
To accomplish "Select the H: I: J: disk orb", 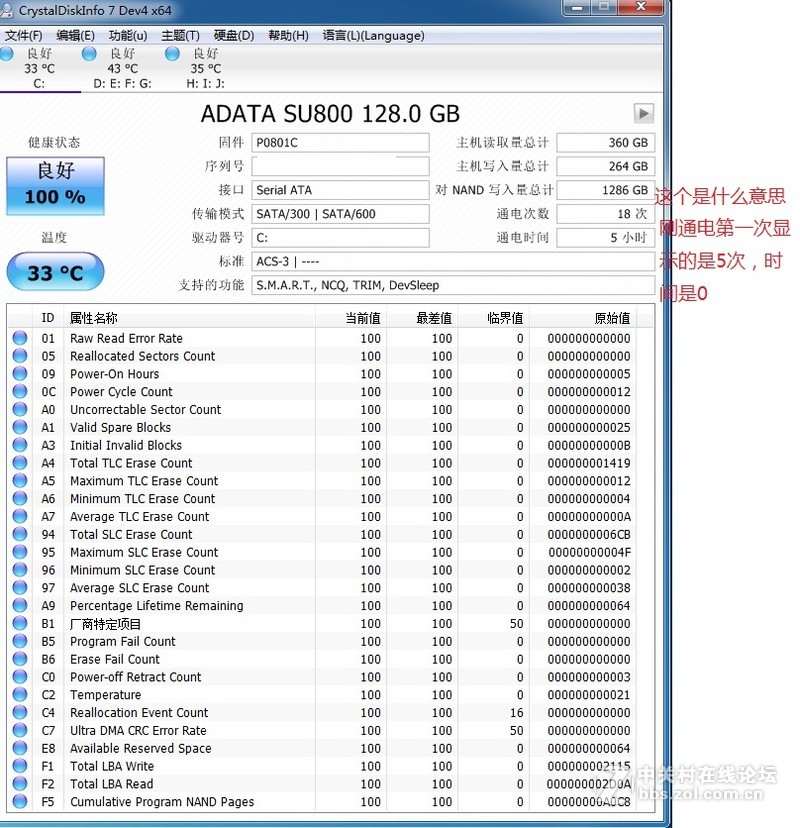I will point(172,53).
